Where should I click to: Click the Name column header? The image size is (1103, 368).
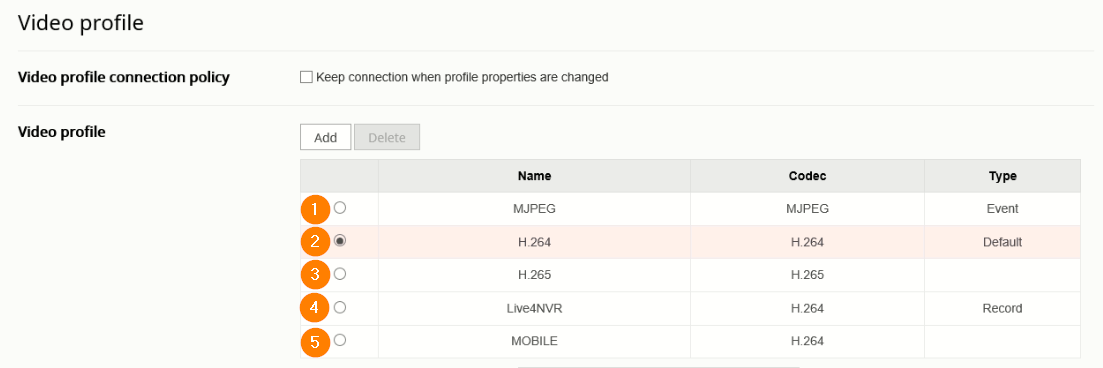click(534, 176)
